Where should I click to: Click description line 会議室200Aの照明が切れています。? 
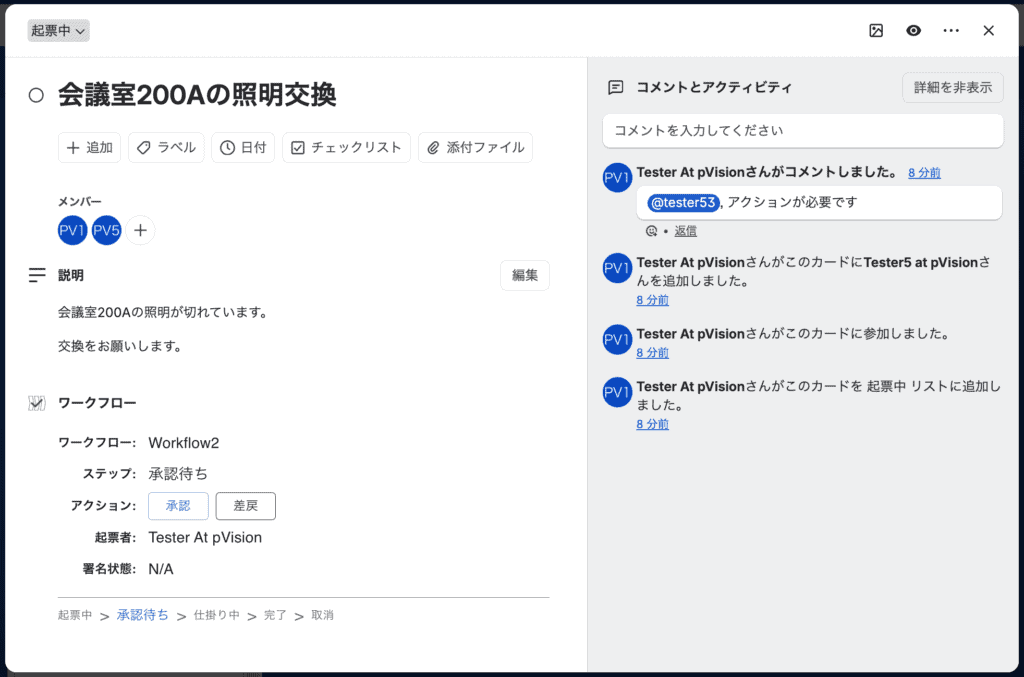pos(163,312)
